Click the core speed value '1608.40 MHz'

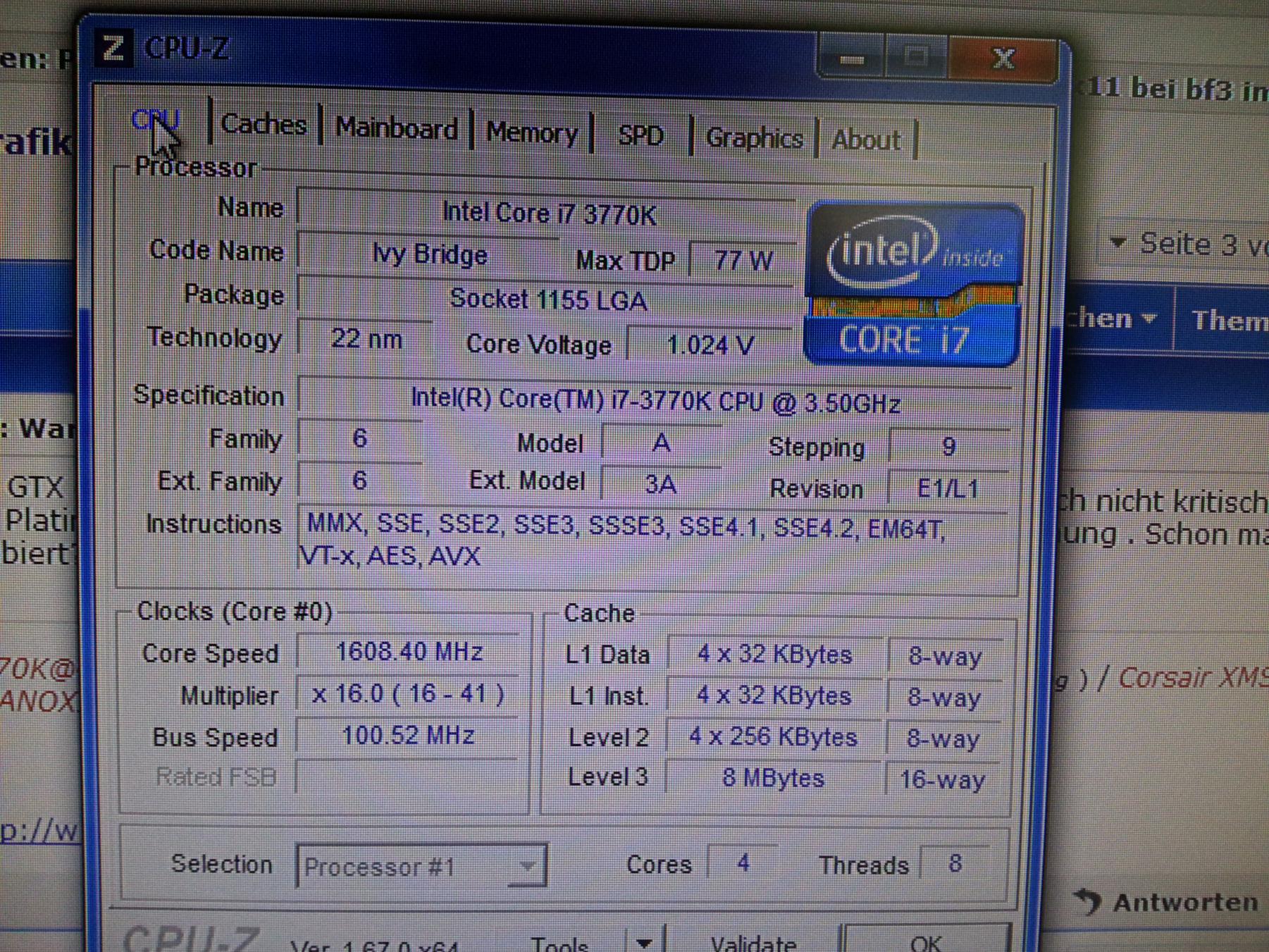coord(408,652)
